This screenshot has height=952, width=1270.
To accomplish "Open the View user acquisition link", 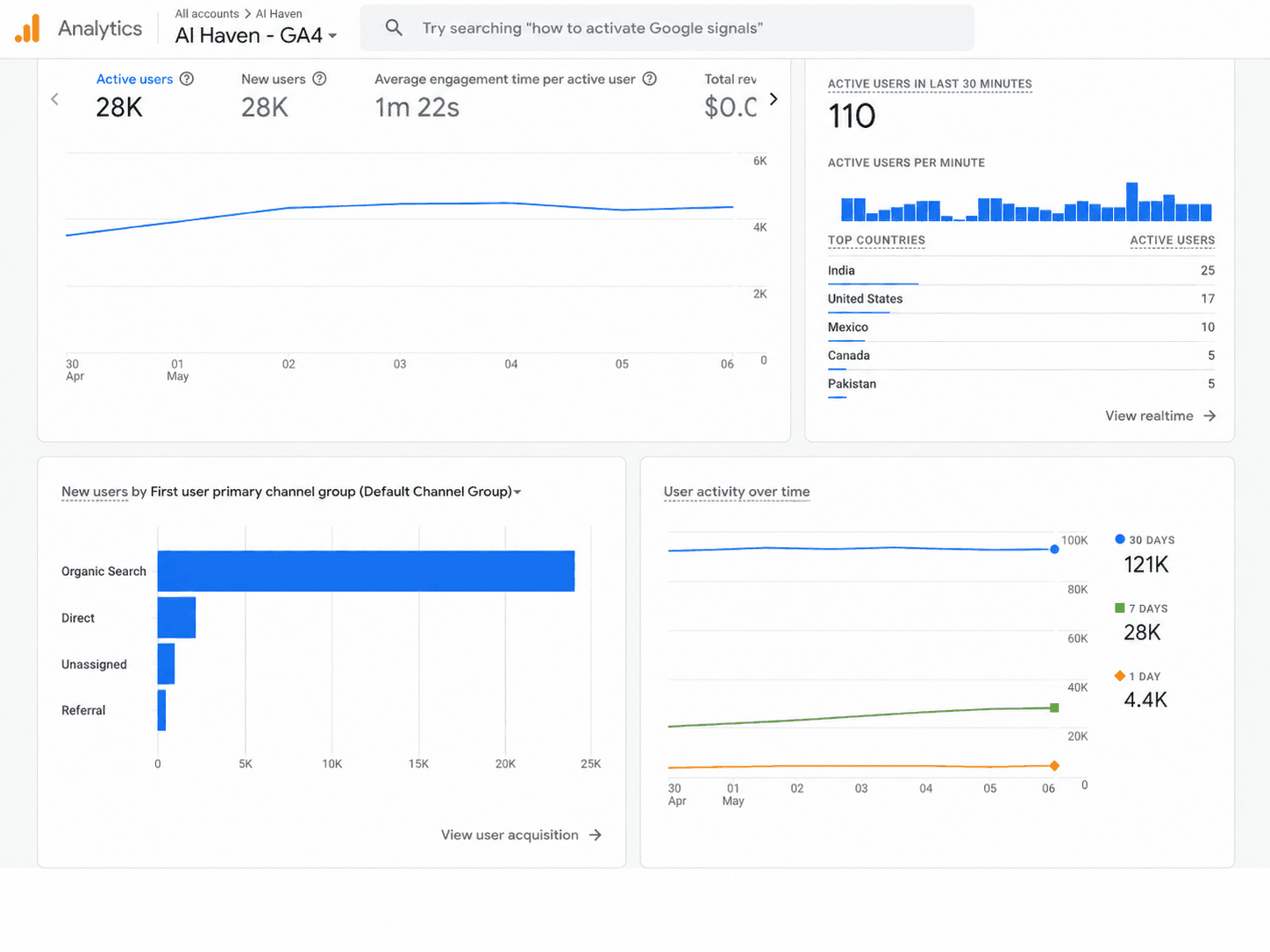I will click(x=521, y=835).
